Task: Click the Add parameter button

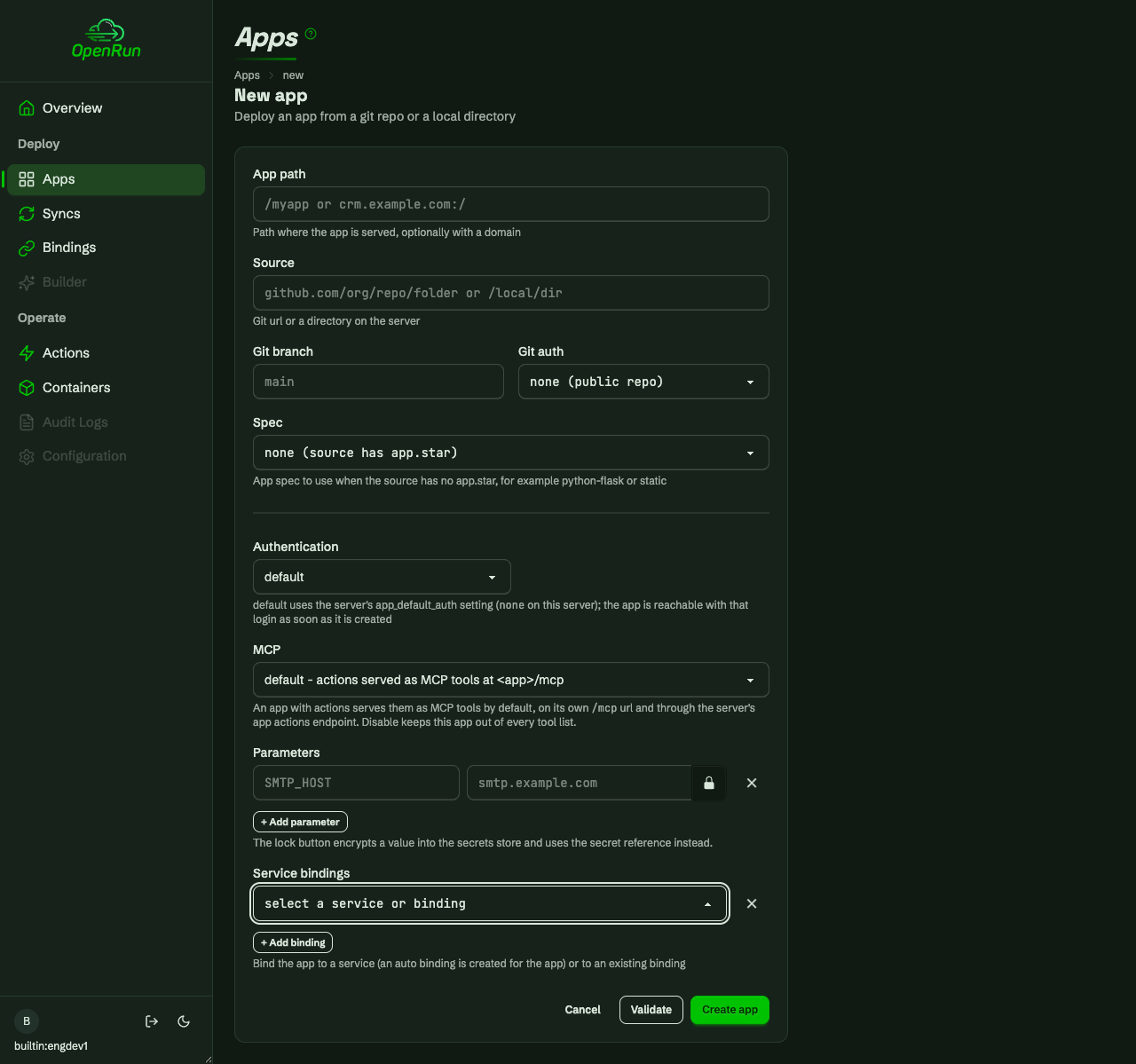Action: pyautogui.click(x=300, y=822)
